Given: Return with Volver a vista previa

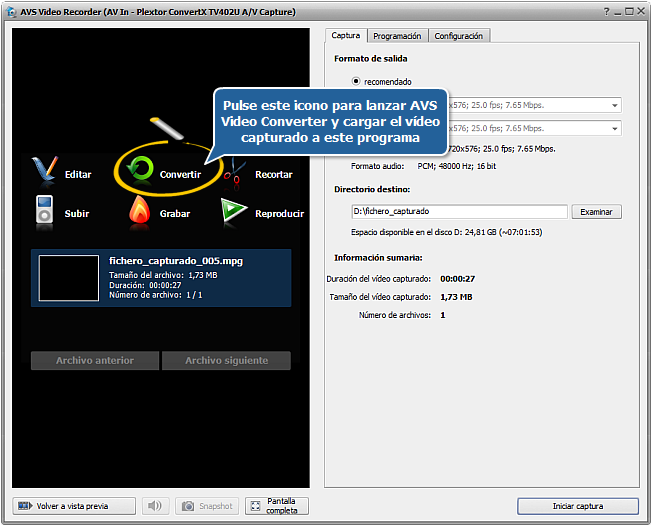Looking at the screenshot, I should [74, 506].
